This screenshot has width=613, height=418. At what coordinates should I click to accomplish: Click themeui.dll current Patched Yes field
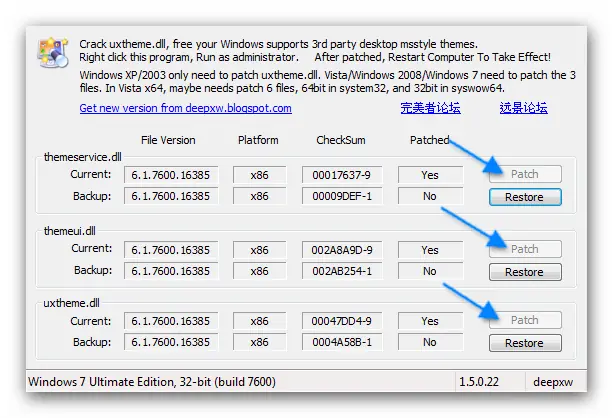[430, 250]
